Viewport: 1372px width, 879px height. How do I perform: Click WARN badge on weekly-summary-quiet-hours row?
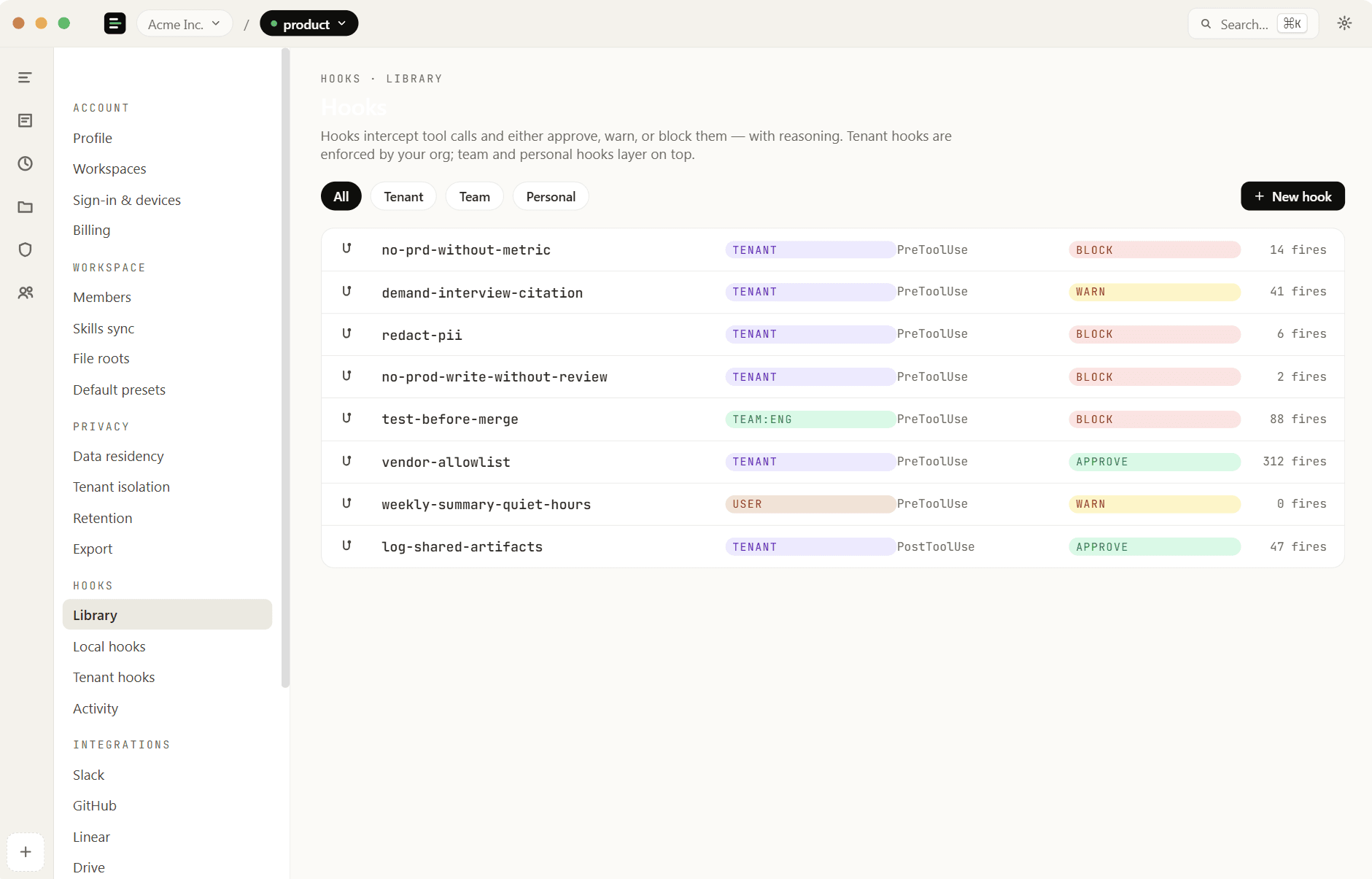[x=1155, y=504]
